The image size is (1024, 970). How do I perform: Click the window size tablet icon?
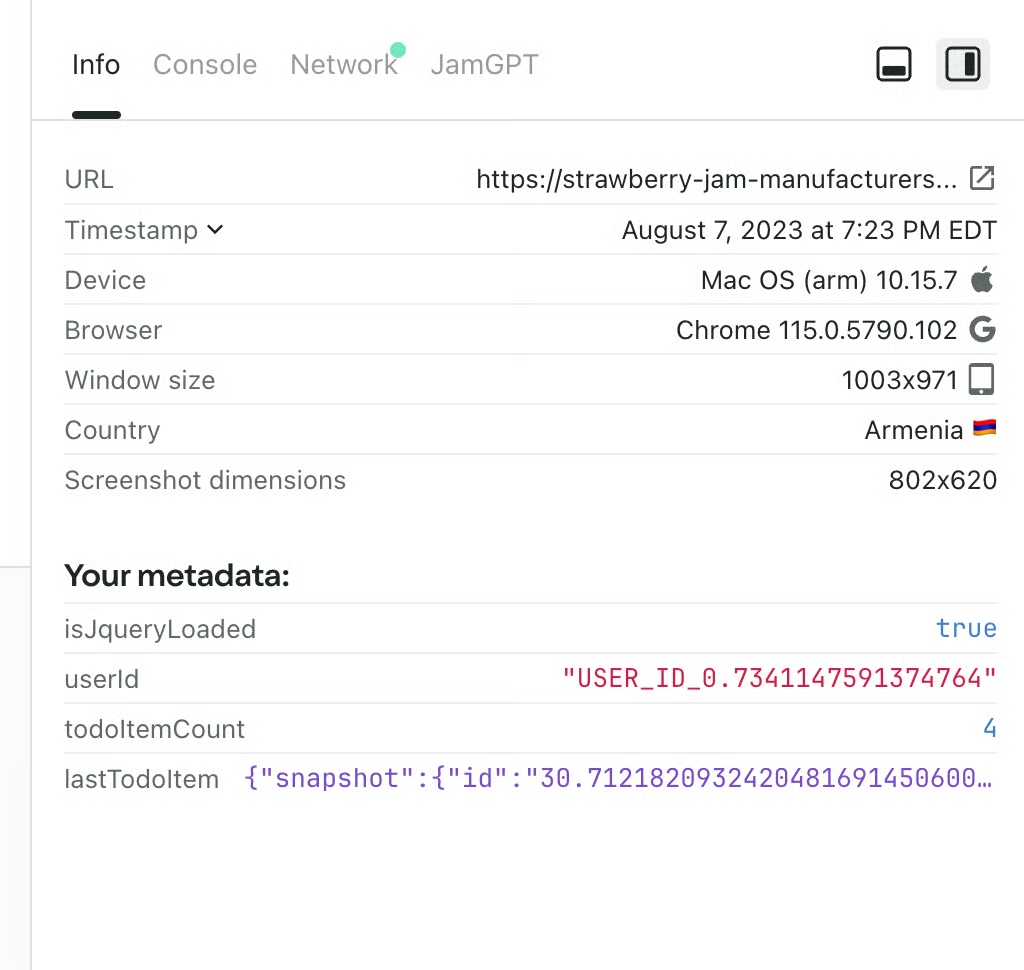(x=982, y=380)
